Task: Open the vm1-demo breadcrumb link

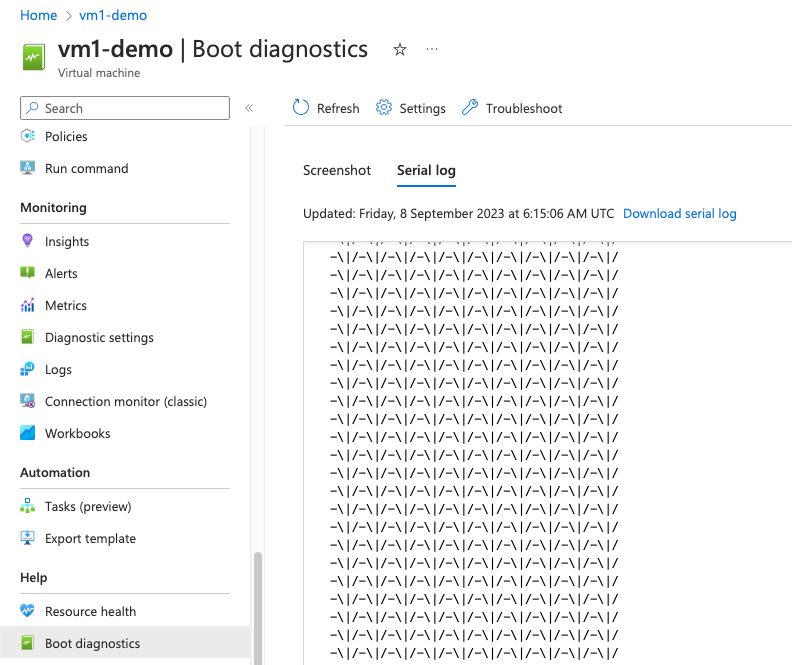Action: coord(113,15)
